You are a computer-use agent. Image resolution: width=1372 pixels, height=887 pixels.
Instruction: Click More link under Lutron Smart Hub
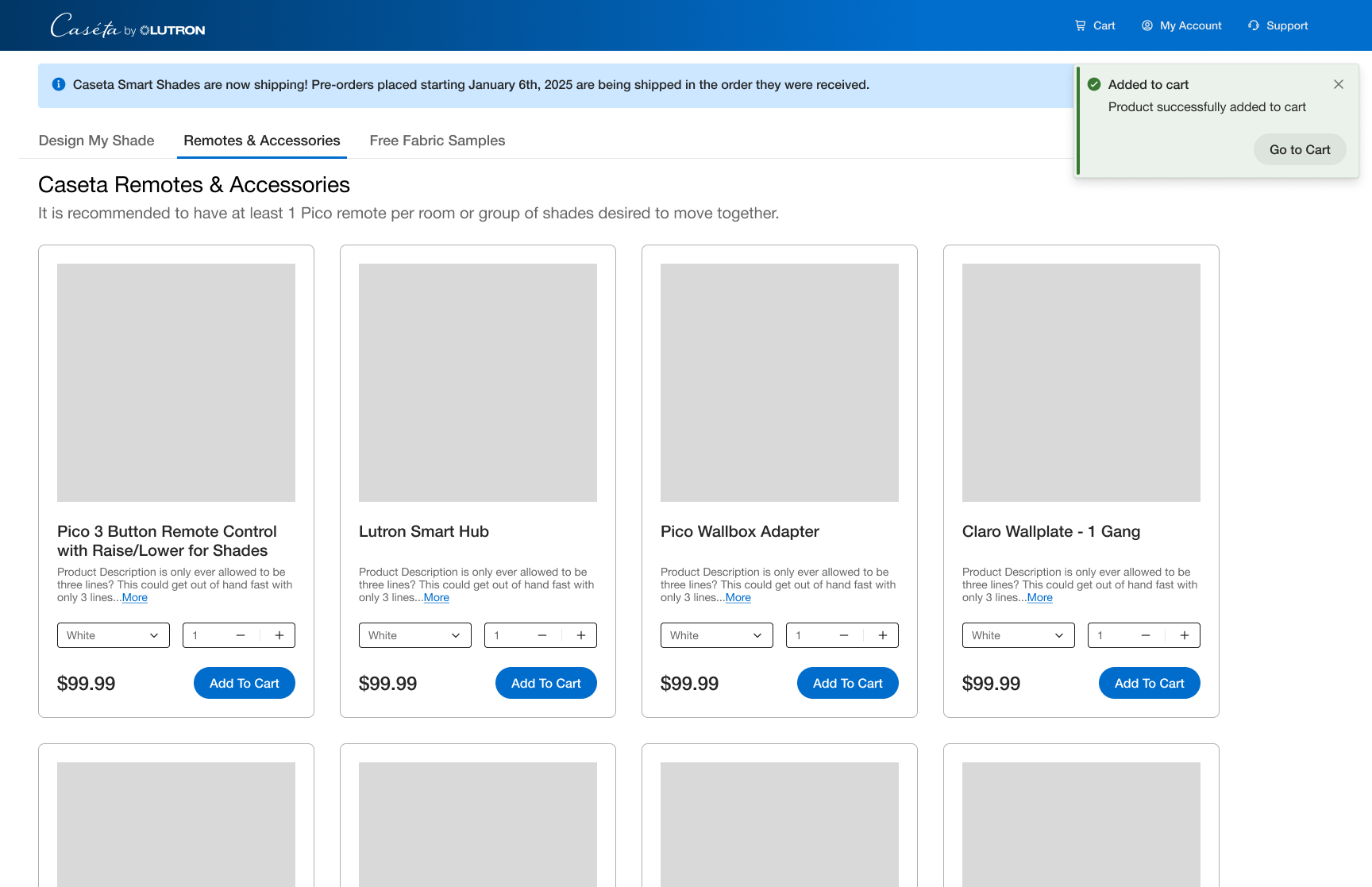[x=437, y=598]
